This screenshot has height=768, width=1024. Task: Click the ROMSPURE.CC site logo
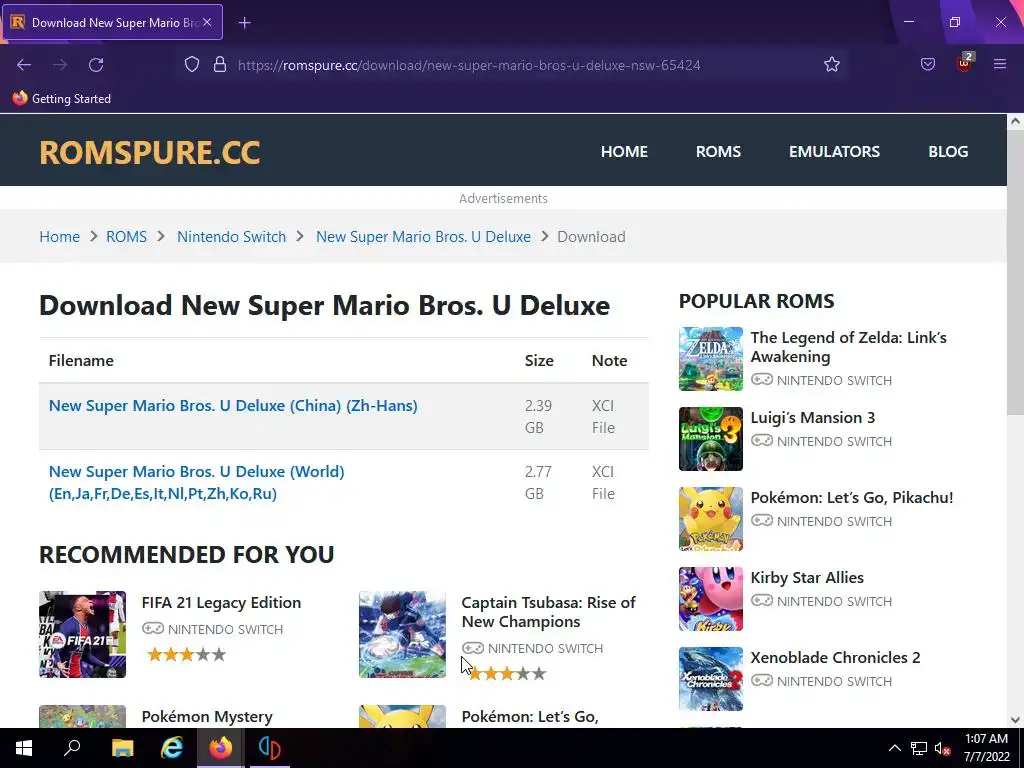150,152
